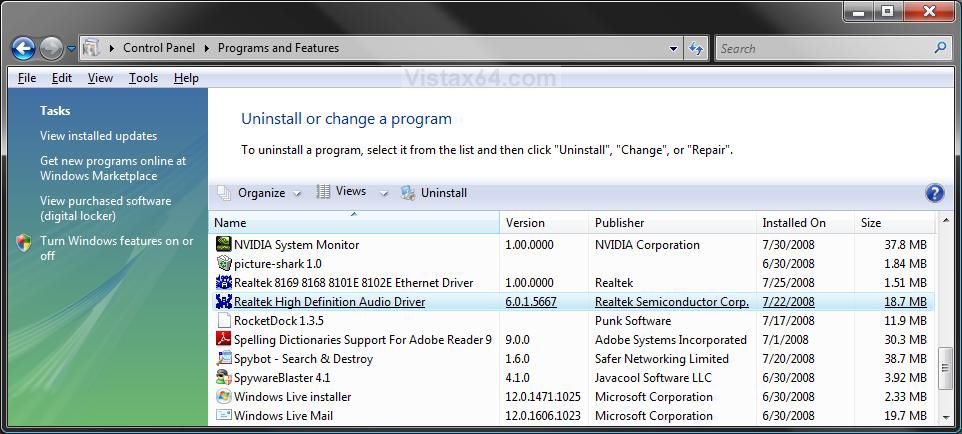Image resolution: width=962 pixels, height=434 pixels.
Task: Sort list by Publisher column header
Action: (x=673, y=223)
